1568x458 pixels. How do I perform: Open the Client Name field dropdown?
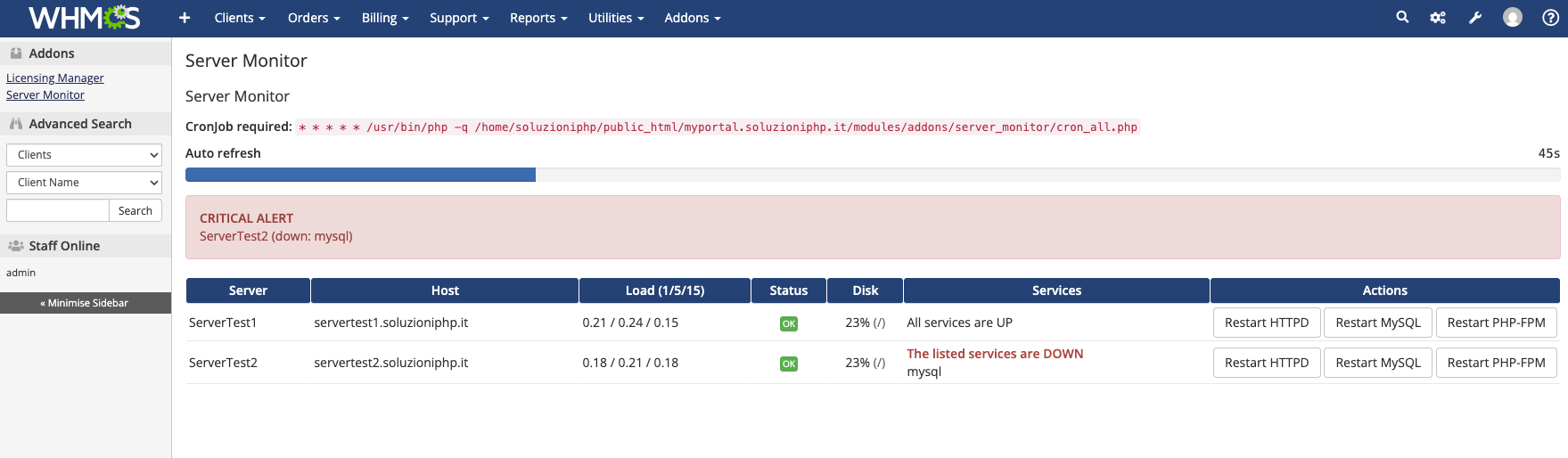pyautogui.click(x=84, y=183)
